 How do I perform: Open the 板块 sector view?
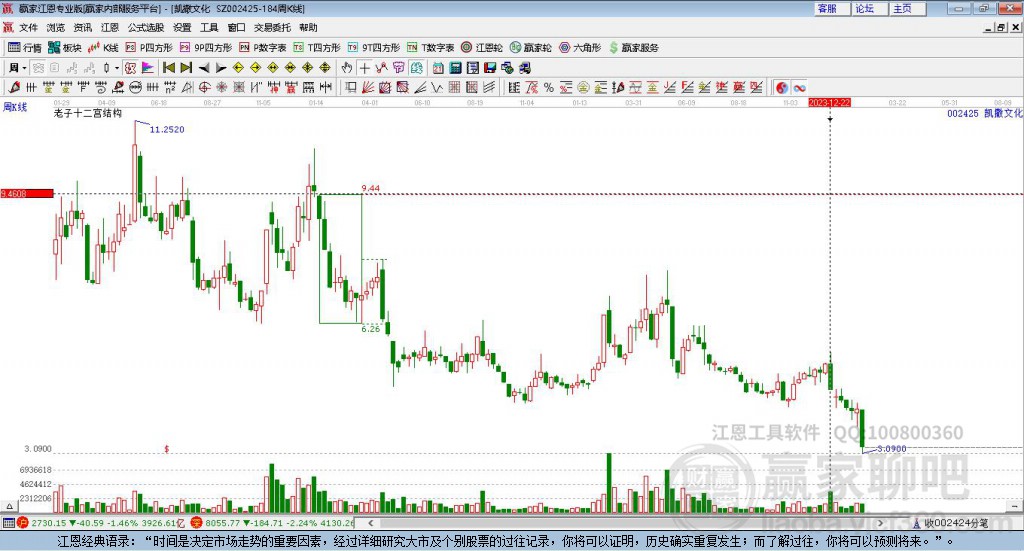65,48
